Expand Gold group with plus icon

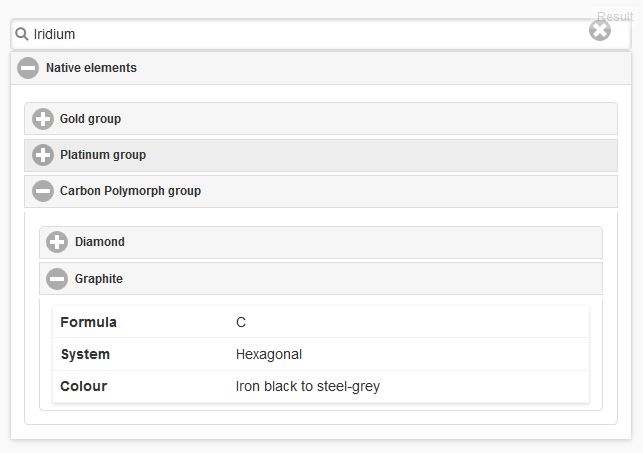coord(43,119)
